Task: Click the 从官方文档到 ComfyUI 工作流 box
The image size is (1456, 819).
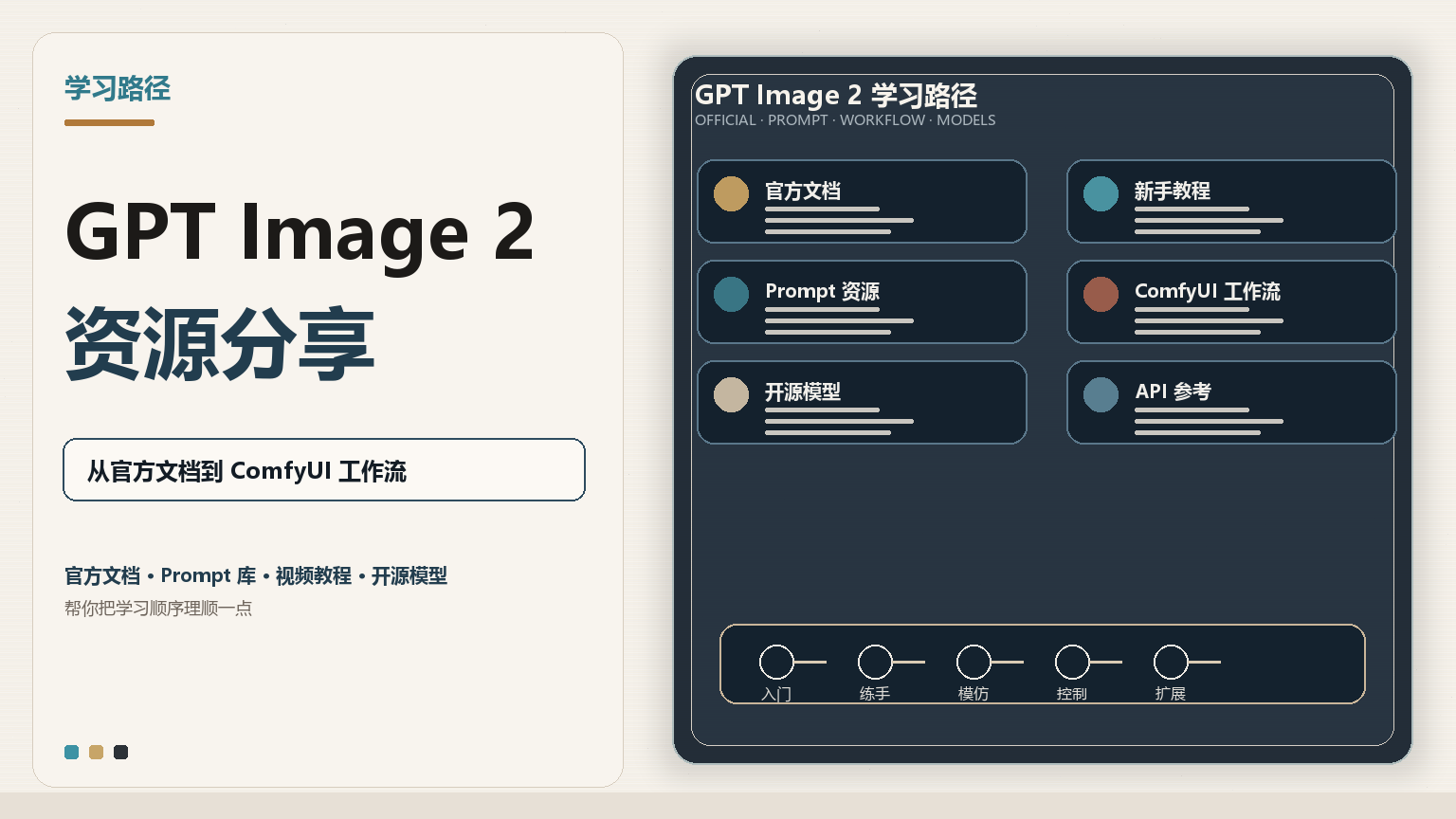Action: click(x=324, y=469)
